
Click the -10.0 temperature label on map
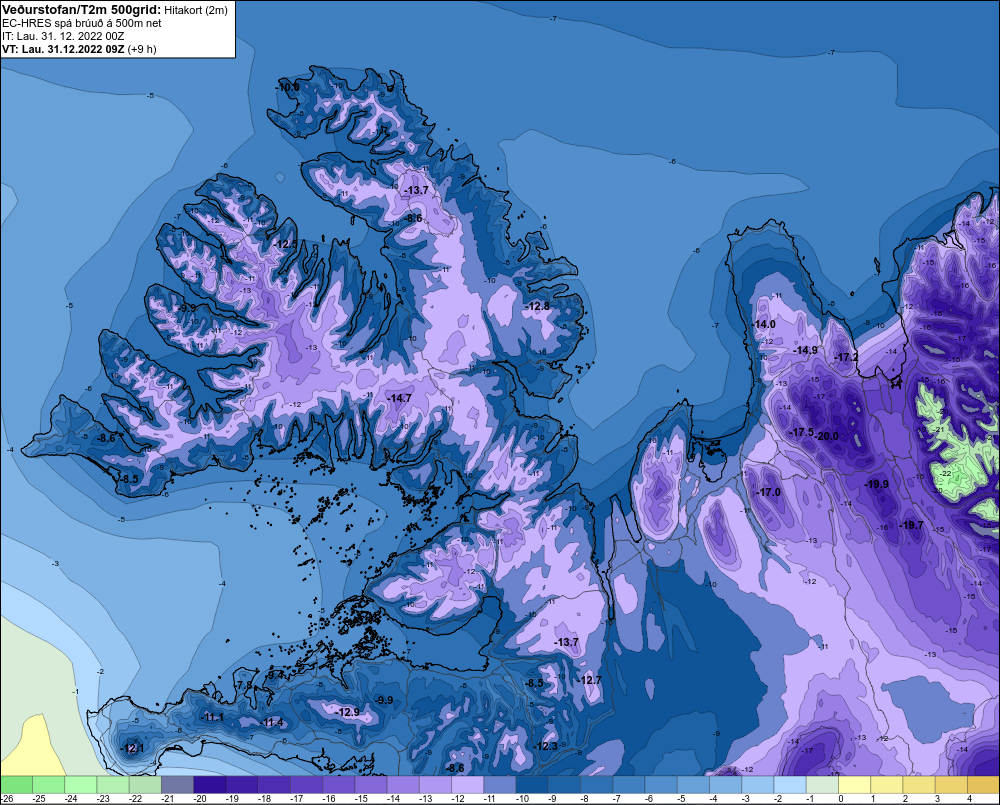click(x=288, y=87)
